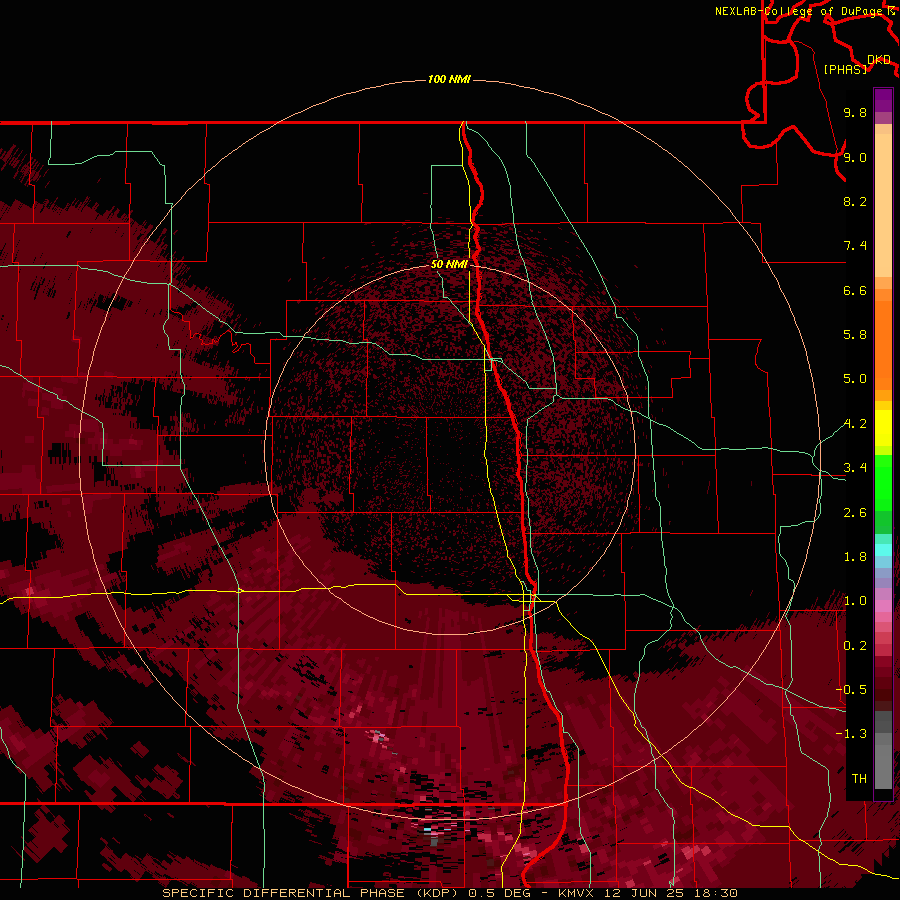This screenshot has height=900, width=900.
Task: Click the 6.6 legend value
Action: pyautogui.click(x=855, y=290)
